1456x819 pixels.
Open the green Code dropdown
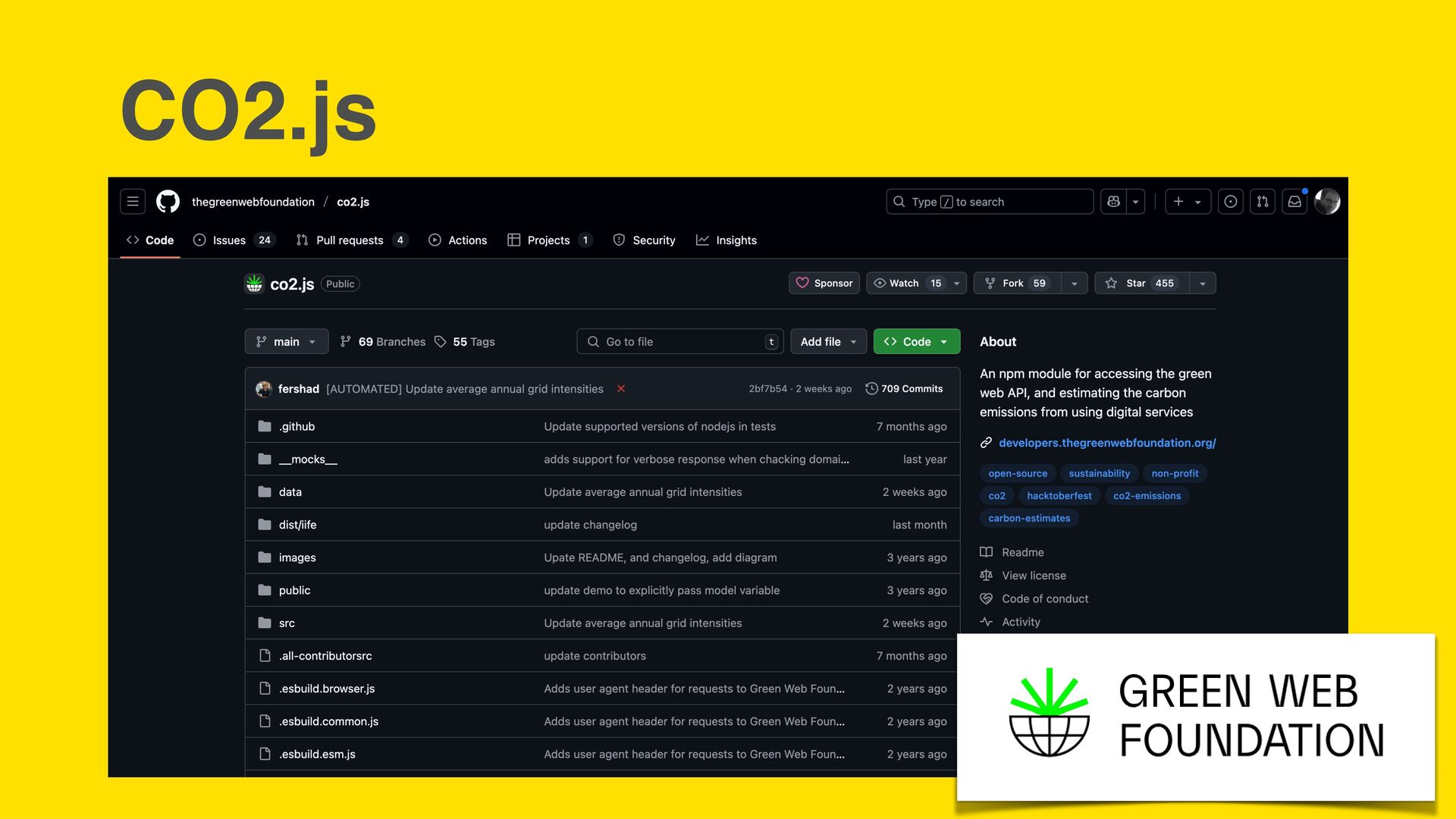tap(916, 342)
